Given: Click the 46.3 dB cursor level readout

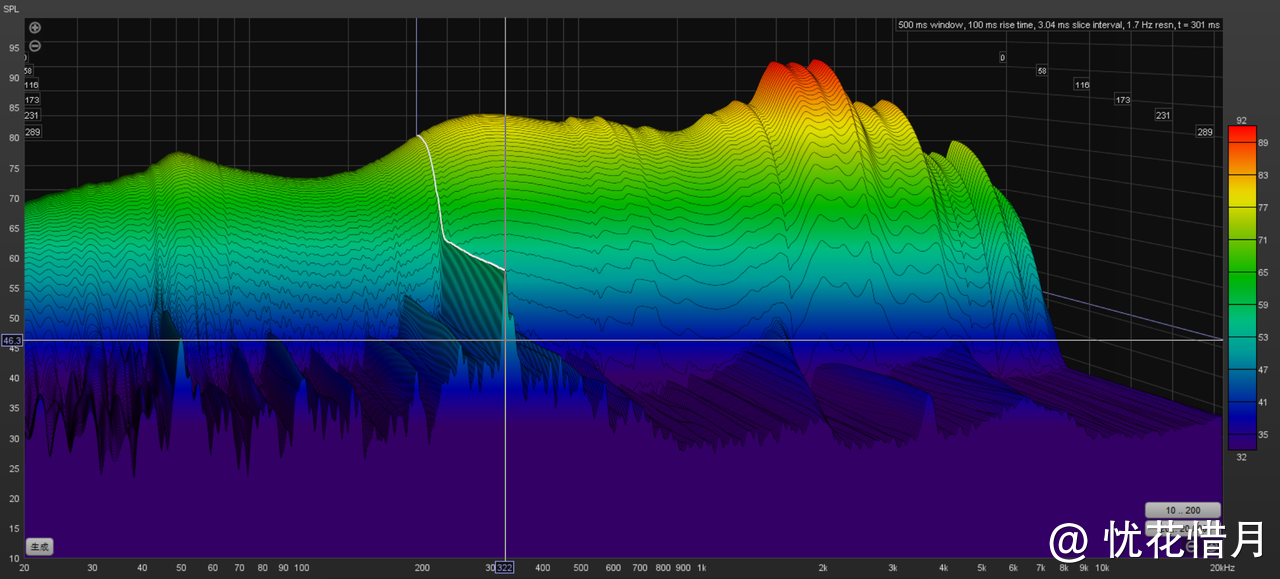Looking at the screenshot, I should pyautogui.click(x=11, y=341).
